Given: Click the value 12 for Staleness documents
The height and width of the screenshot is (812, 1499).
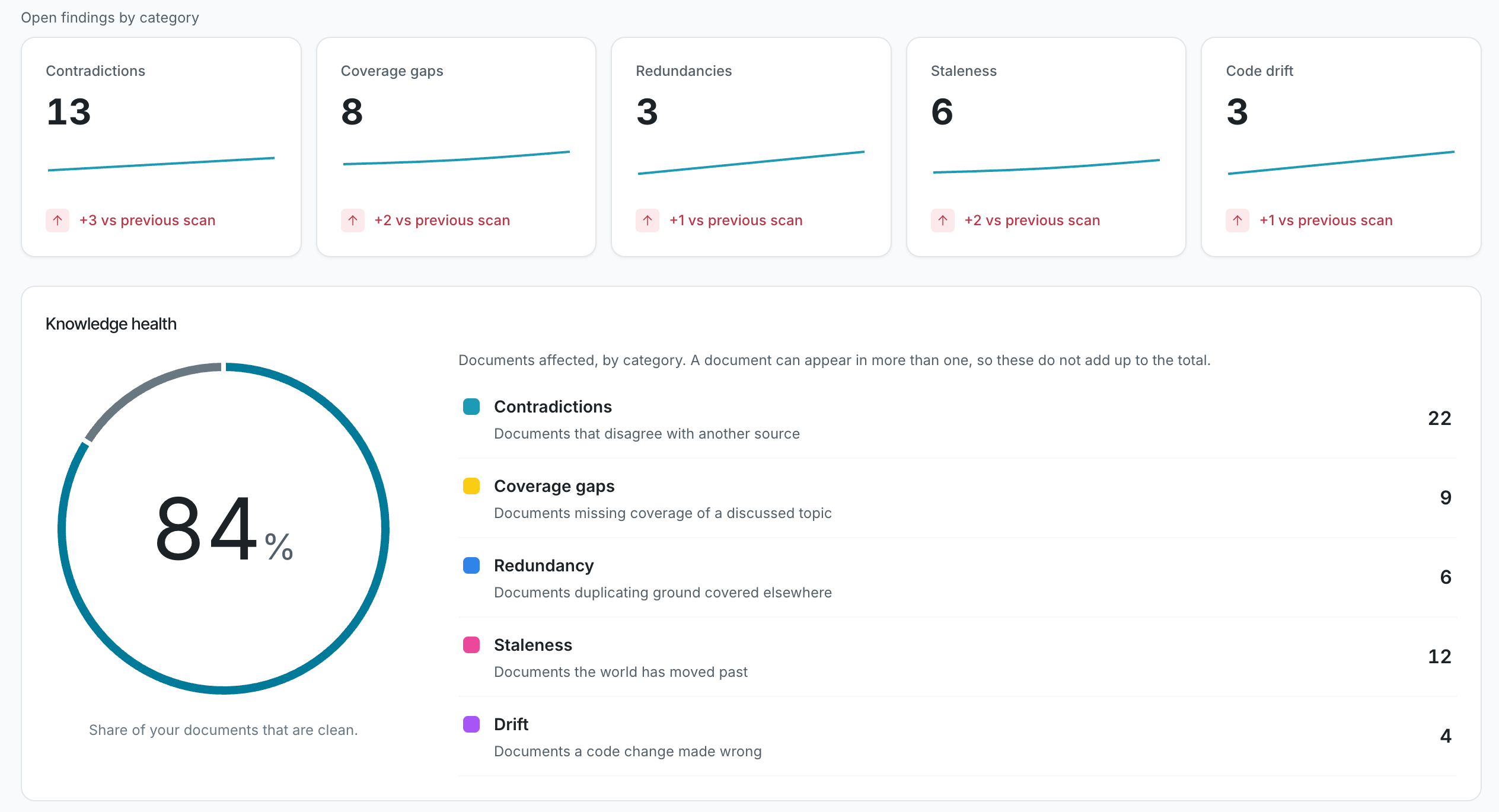Looking at the screenshot, I should coord(1439,657).
